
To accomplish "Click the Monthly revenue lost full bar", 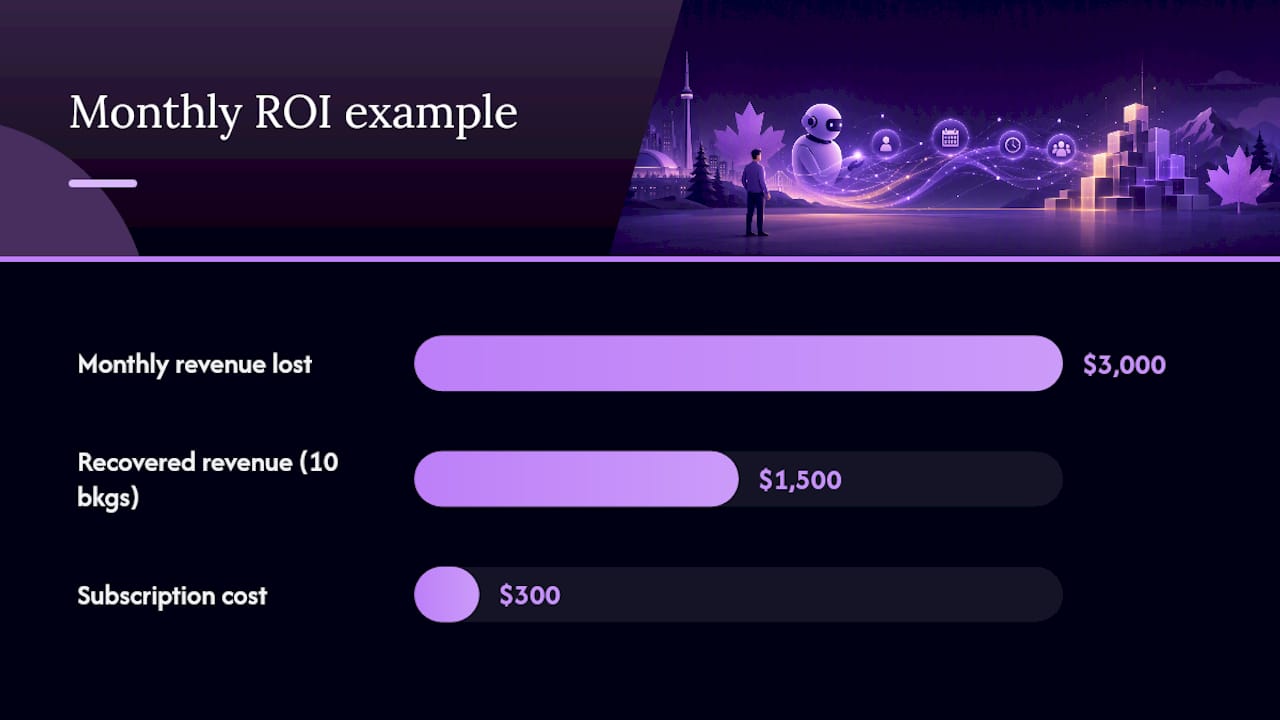I will pyautogui.click(x=738, y=363).
